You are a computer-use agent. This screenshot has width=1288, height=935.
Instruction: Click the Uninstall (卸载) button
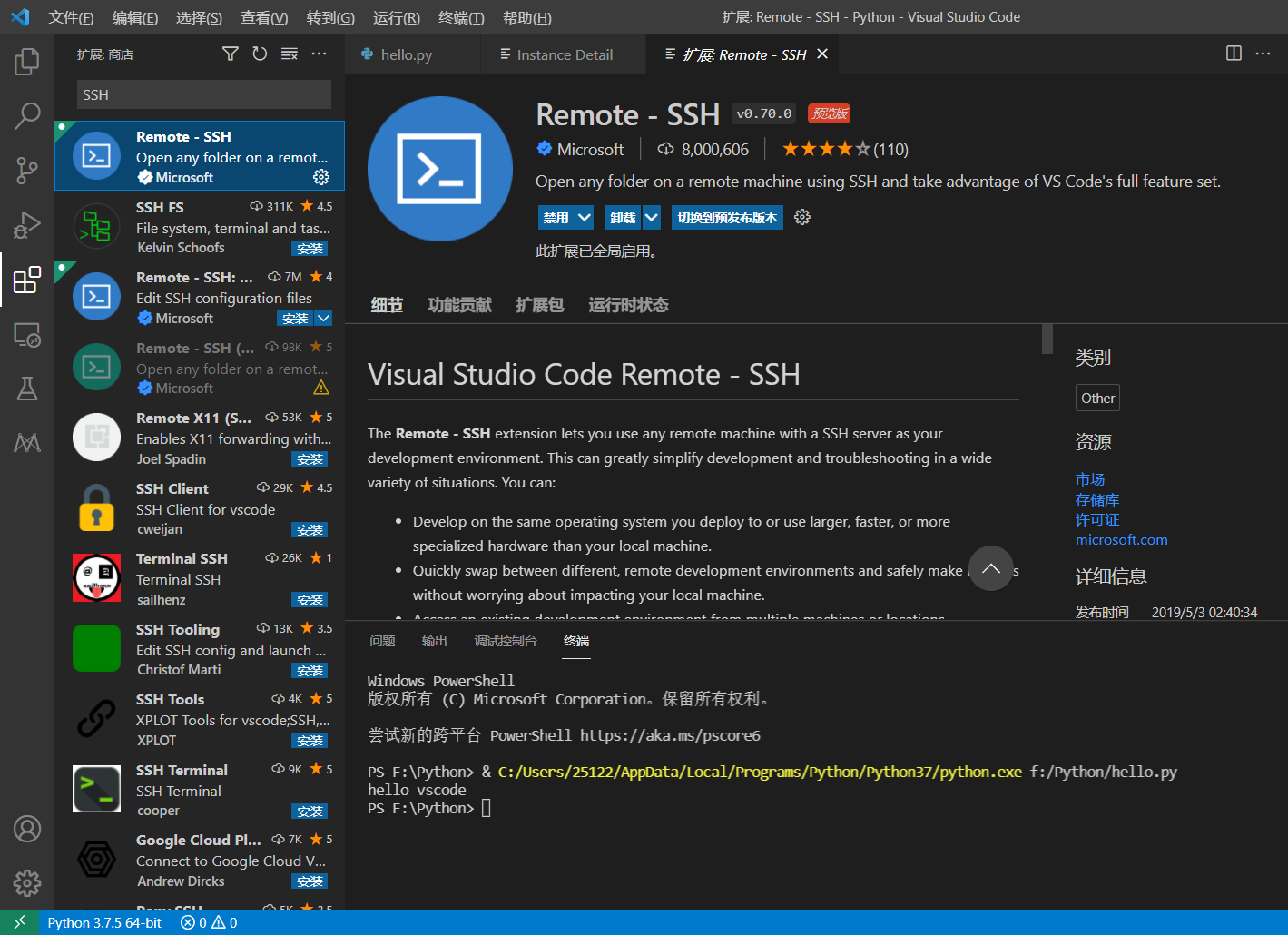[623, 217]
